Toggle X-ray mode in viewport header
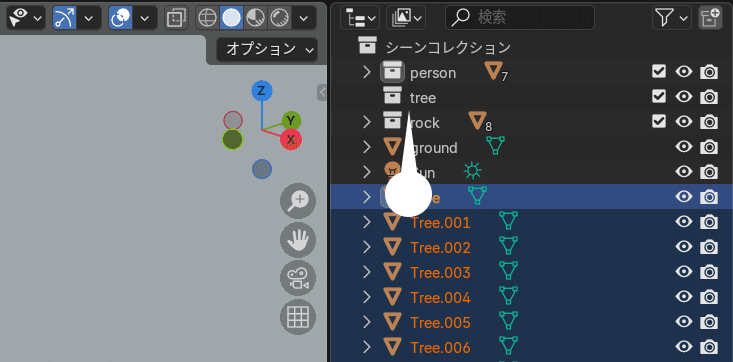This screenshot has height=362, width=733. point(177,18)
